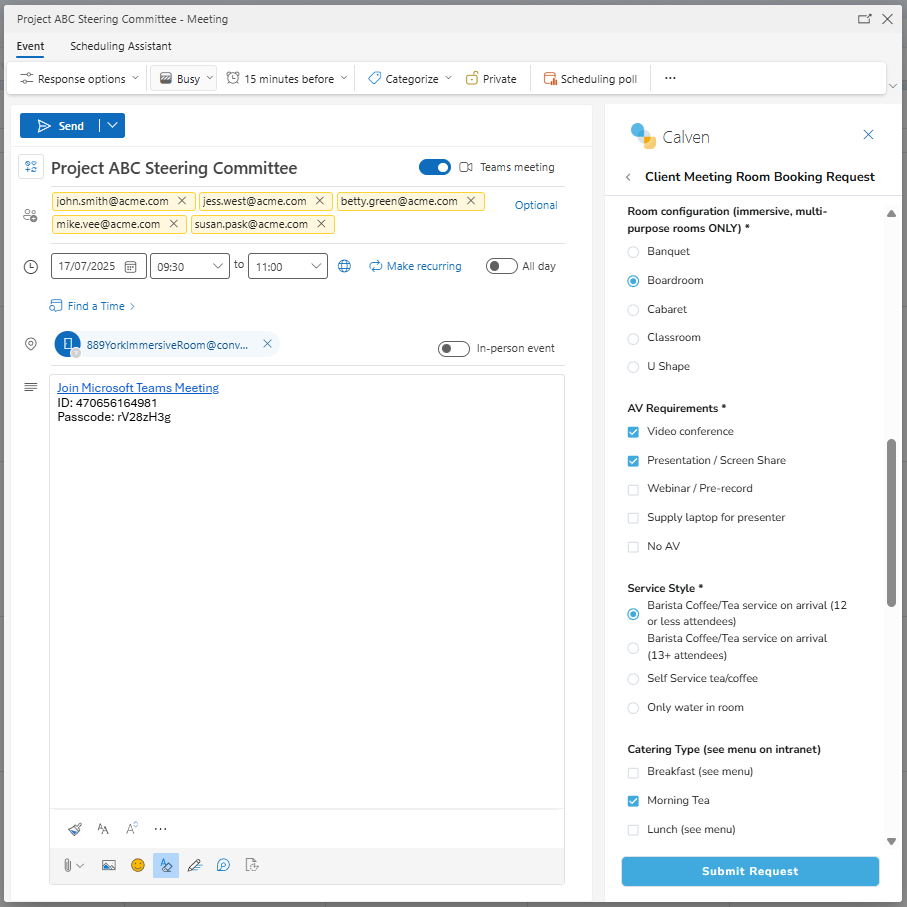
Task: Open more formatting options ellipsis
Action: pos(160,829)
